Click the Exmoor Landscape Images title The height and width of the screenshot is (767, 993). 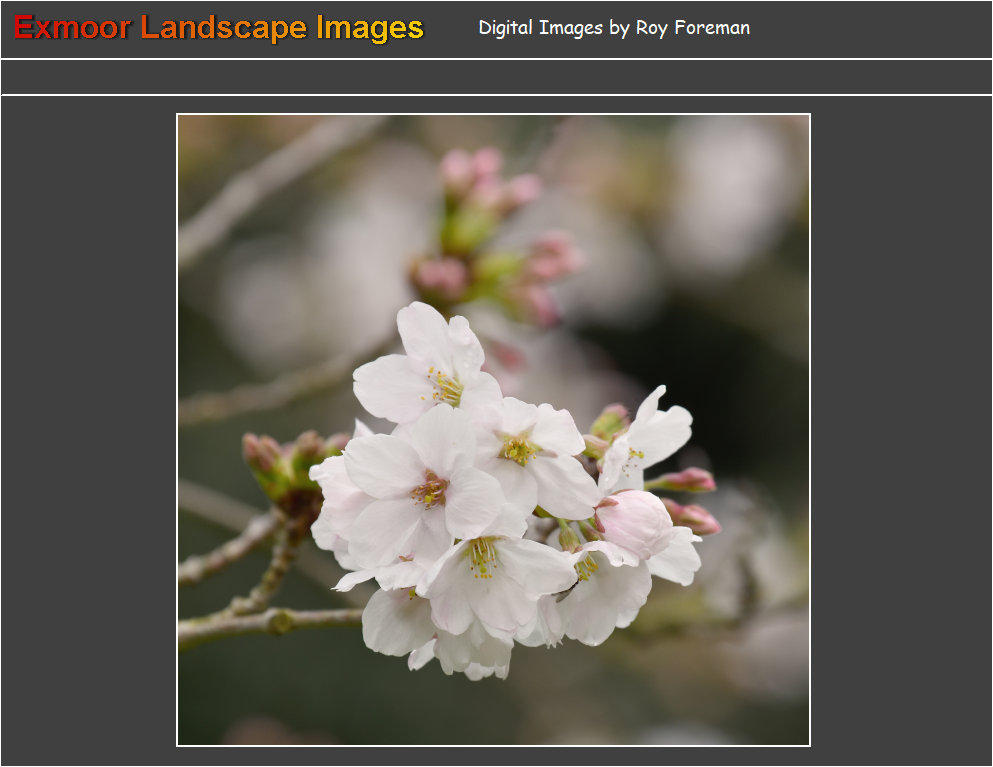pos(219,28)
